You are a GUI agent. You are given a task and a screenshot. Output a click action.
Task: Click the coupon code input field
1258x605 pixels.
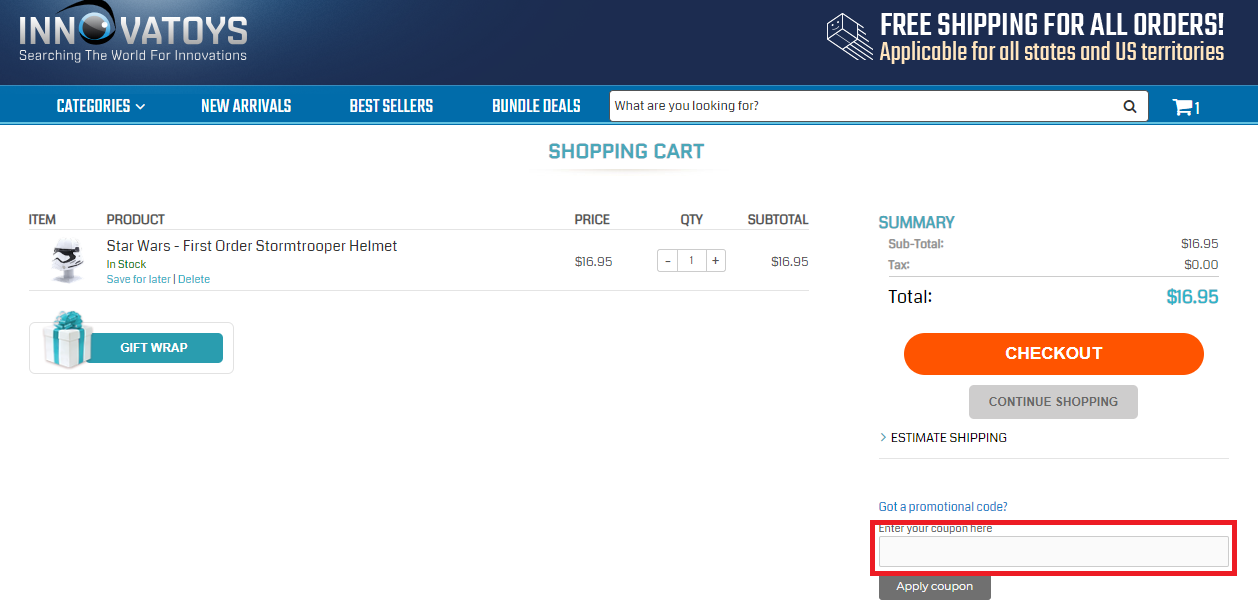pyautogui.click(x=1054, y=552)
